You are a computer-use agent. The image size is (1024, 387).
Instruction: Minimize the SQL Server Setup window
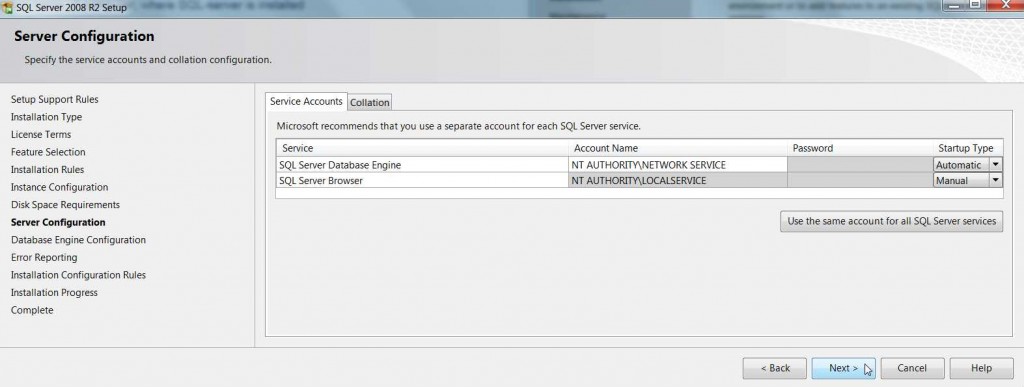point(953,5)
